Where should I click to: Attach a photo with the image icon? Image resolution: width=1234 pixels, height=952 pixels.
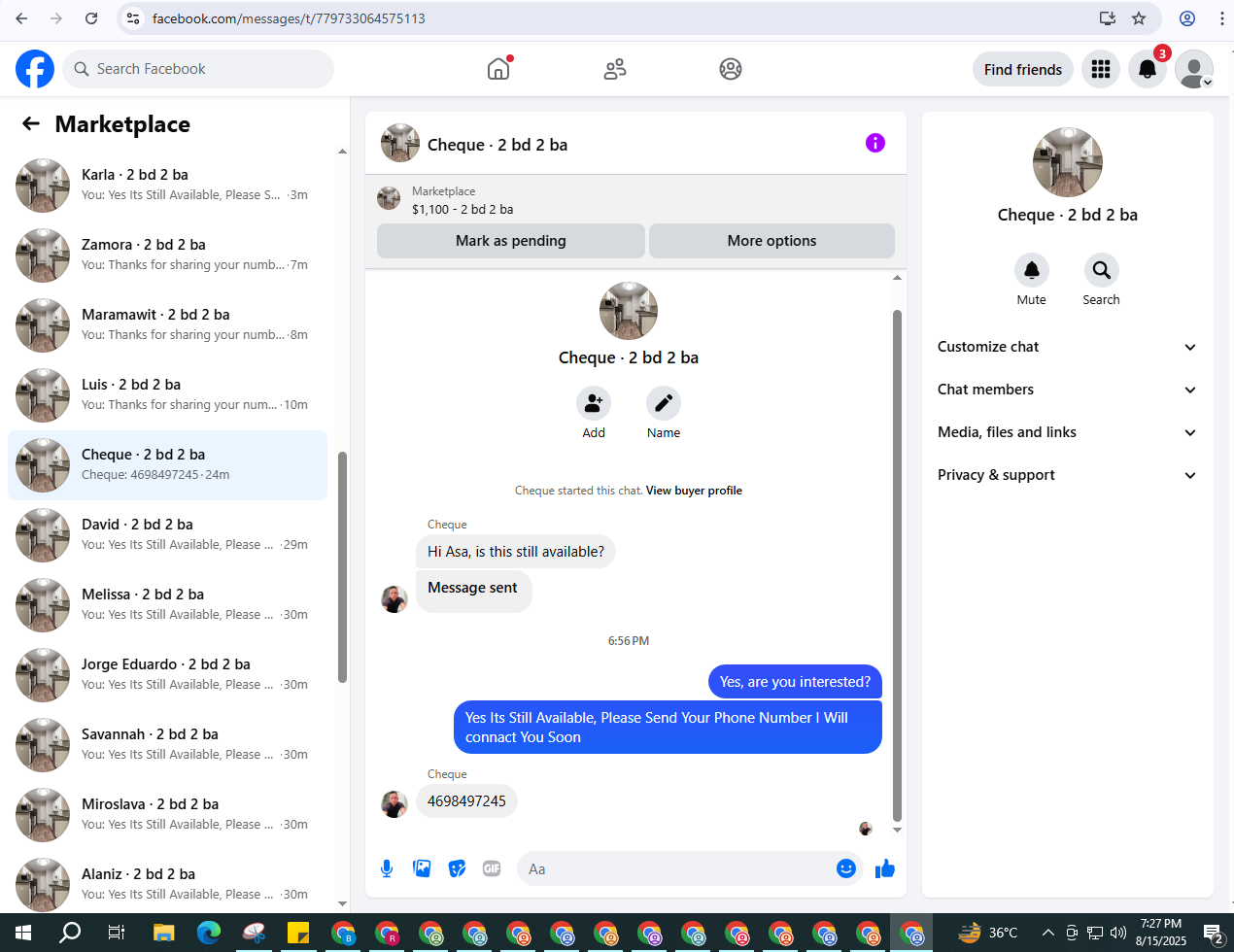coord(422,868)
